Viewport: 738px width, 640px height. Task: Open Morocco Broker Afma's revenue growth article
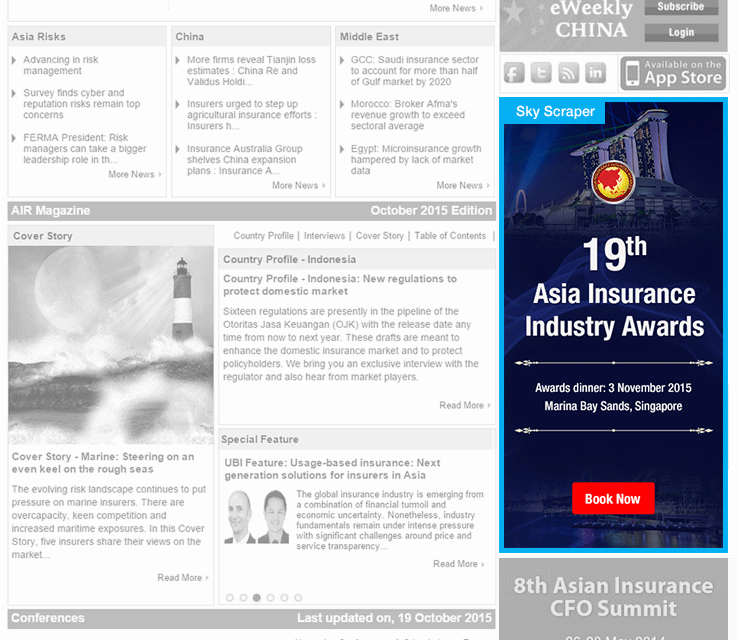(x=408, y=115)
